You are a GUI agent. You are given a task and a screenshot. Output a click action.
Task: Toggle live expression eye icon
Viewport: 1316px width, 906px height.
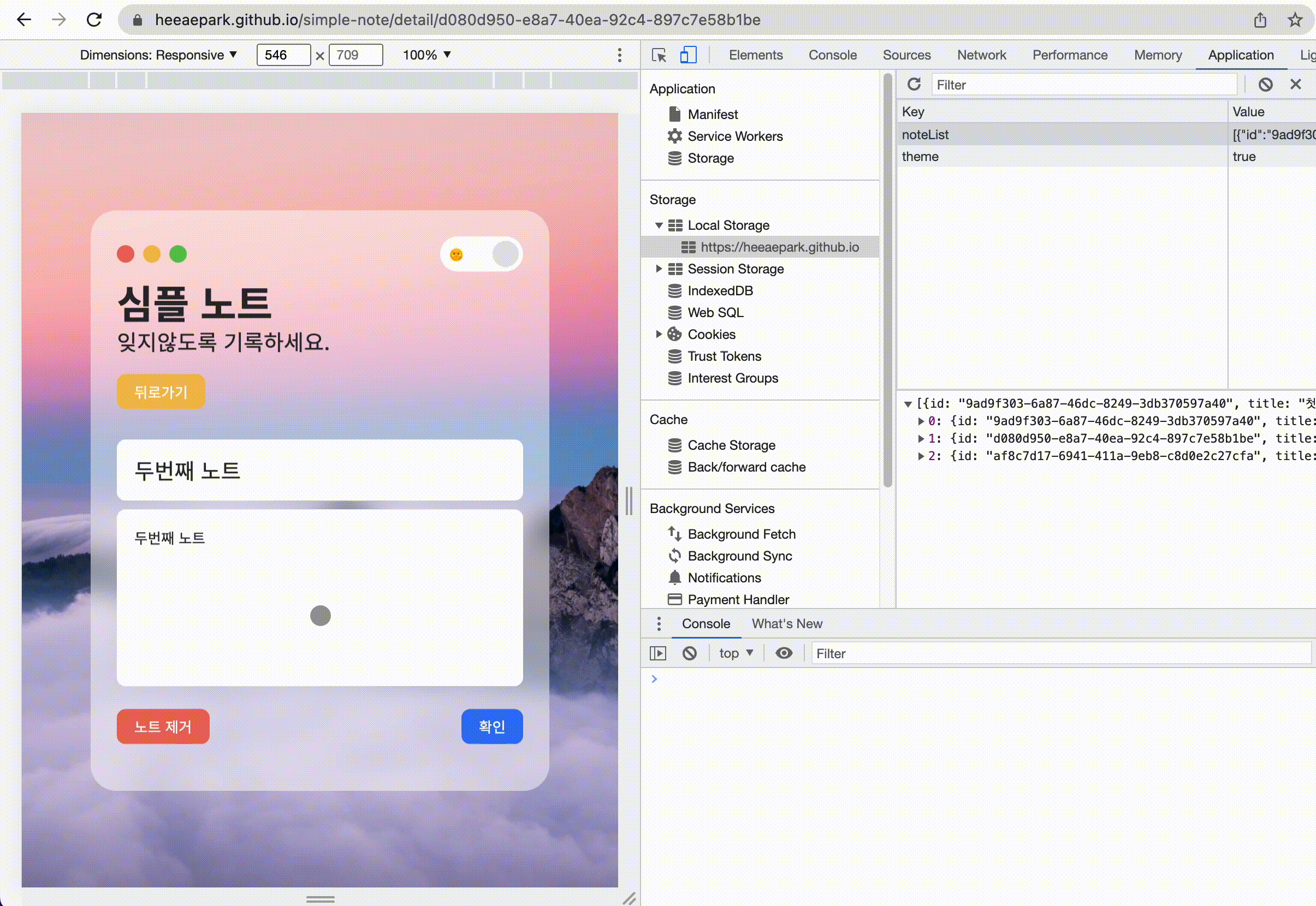click(x=784, y=653)
